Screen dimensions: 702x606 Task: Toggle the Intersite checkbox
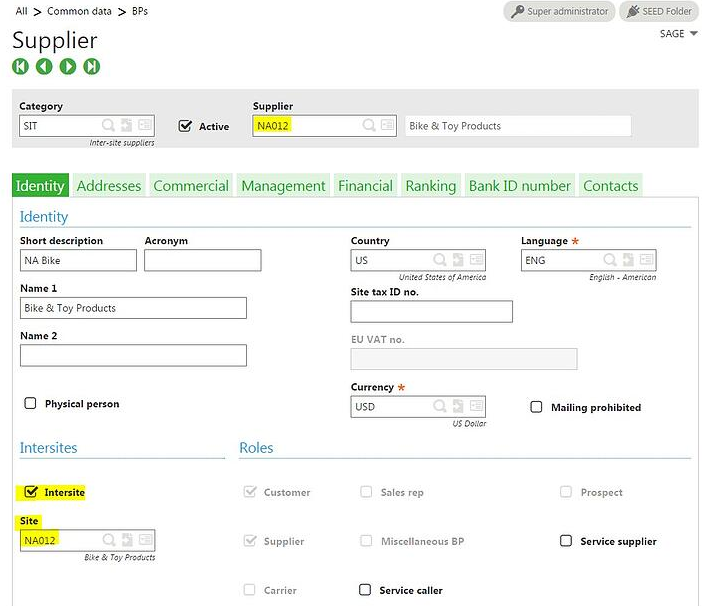(31, 492)
